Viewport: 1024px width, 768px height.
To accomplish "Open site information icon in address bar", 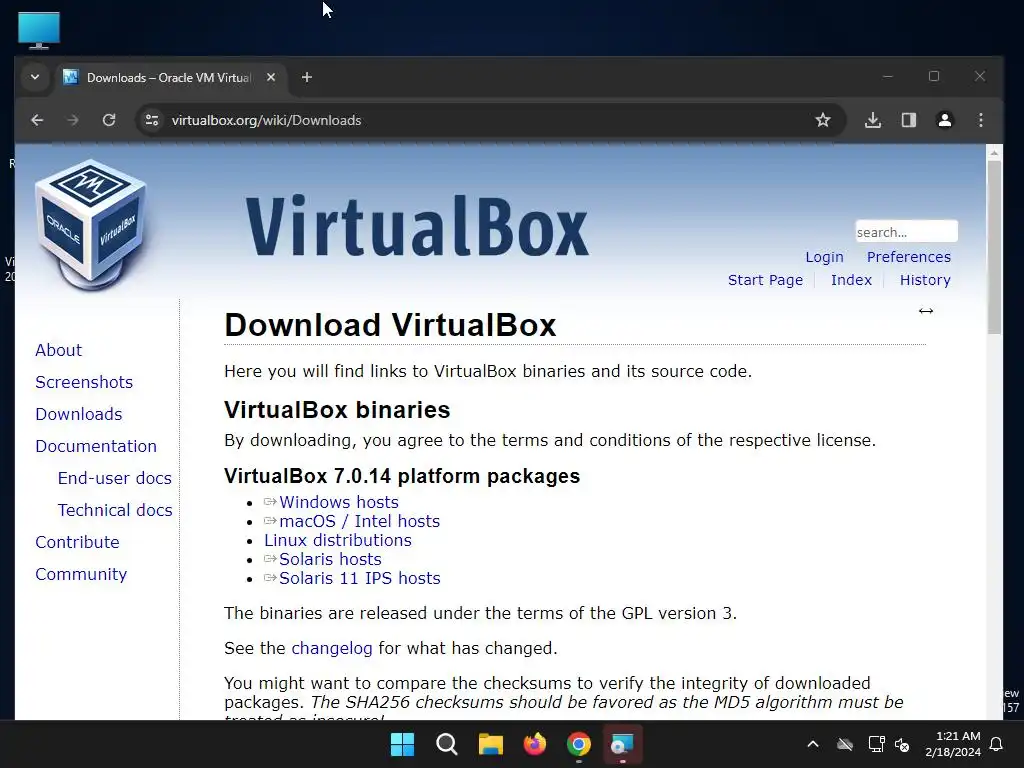I will (152, 120).
